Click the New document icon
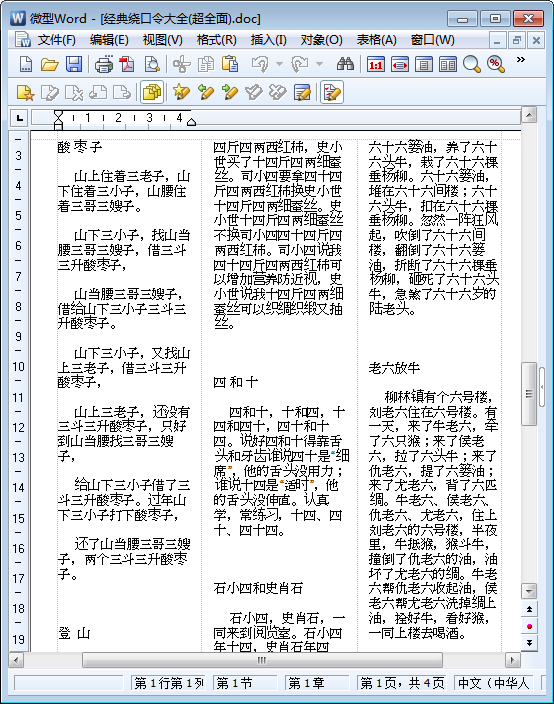Image resolution: width=554 pixels, height=704 pixels. pos(26,64)
